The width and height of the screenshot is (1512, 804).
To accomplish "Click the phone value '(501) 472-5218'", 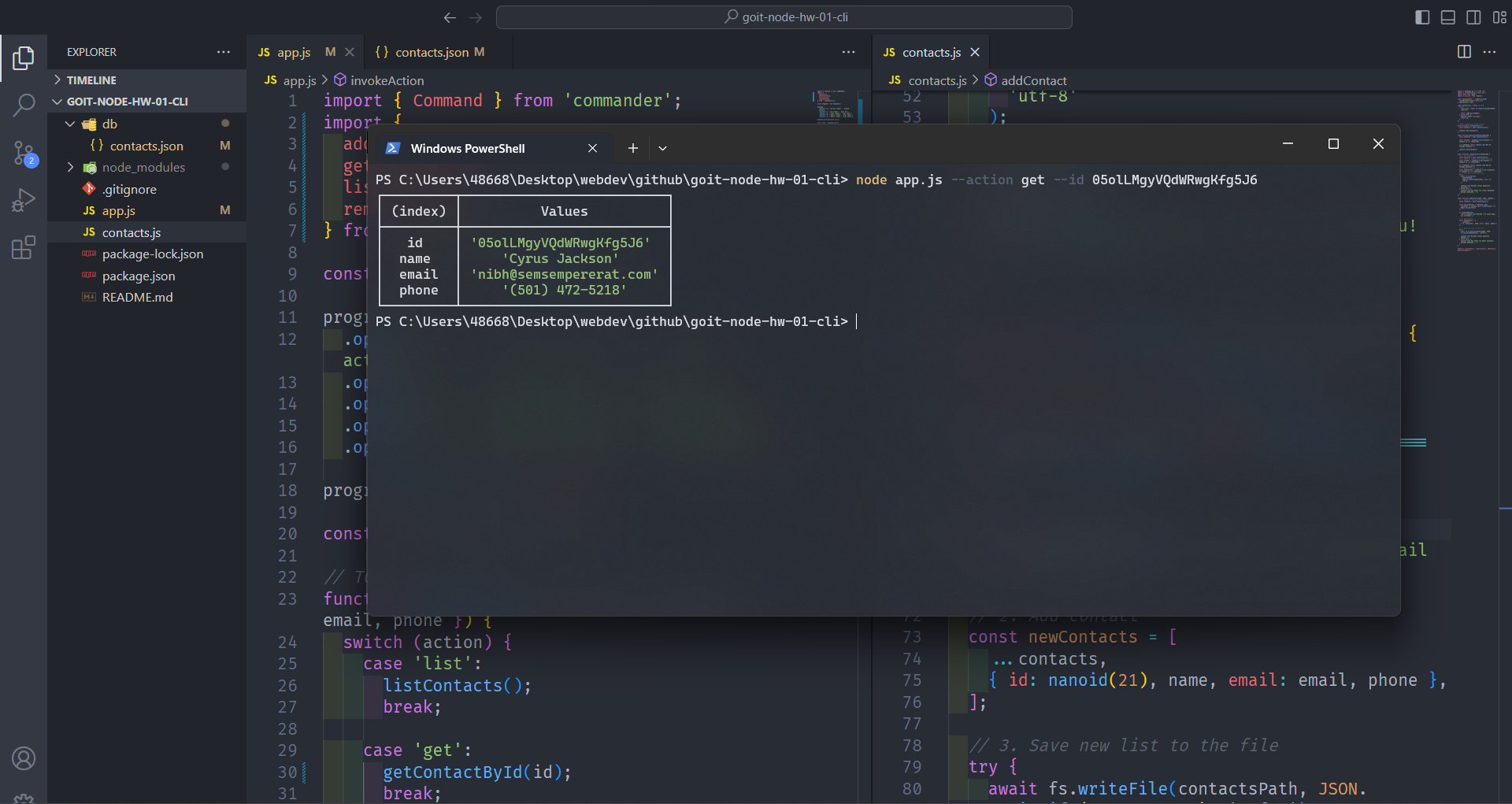I will coord(565,290).
